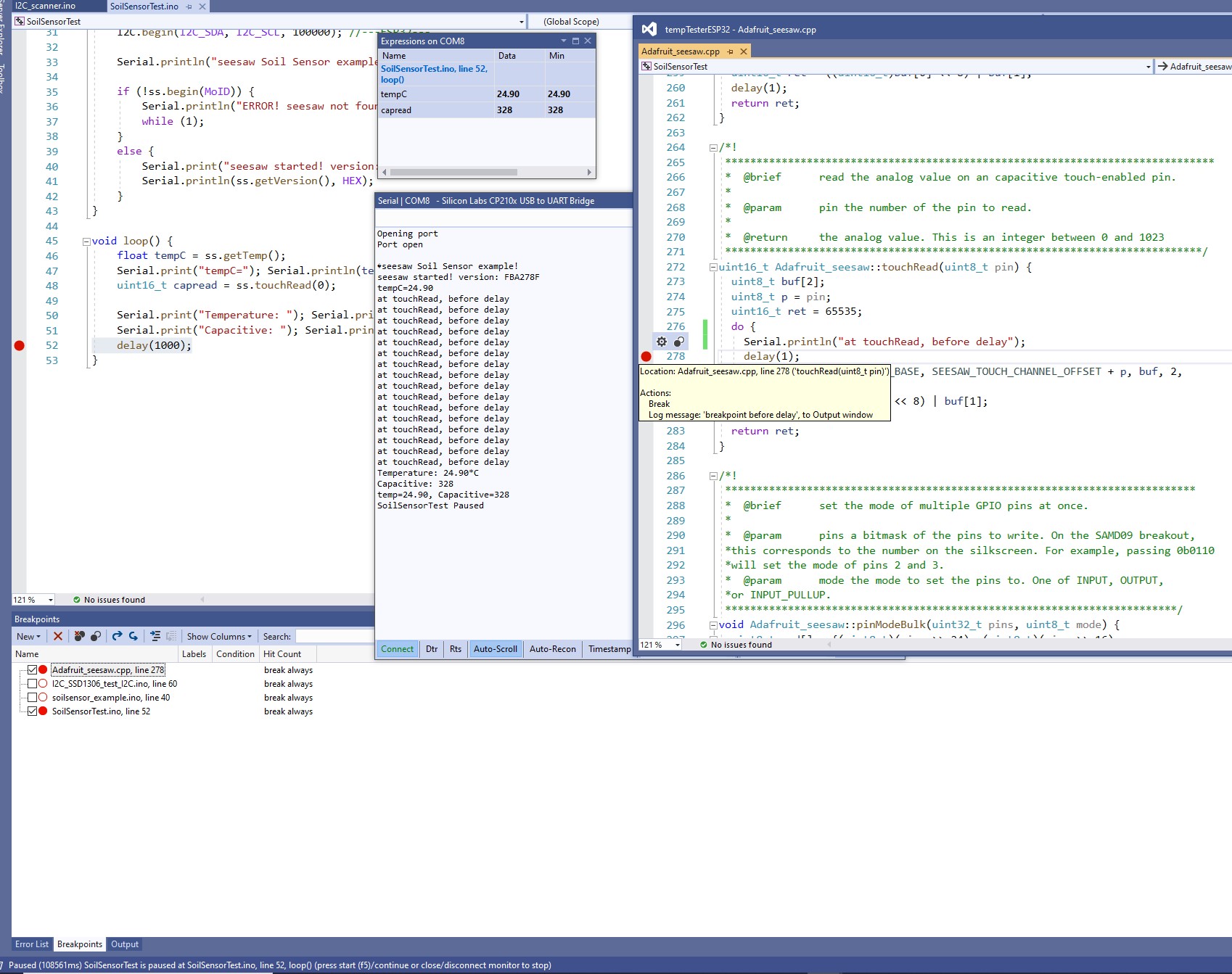Screen dimensions: 1232x974
Task: Open the Output tab
Action: [x=125, y=944]
